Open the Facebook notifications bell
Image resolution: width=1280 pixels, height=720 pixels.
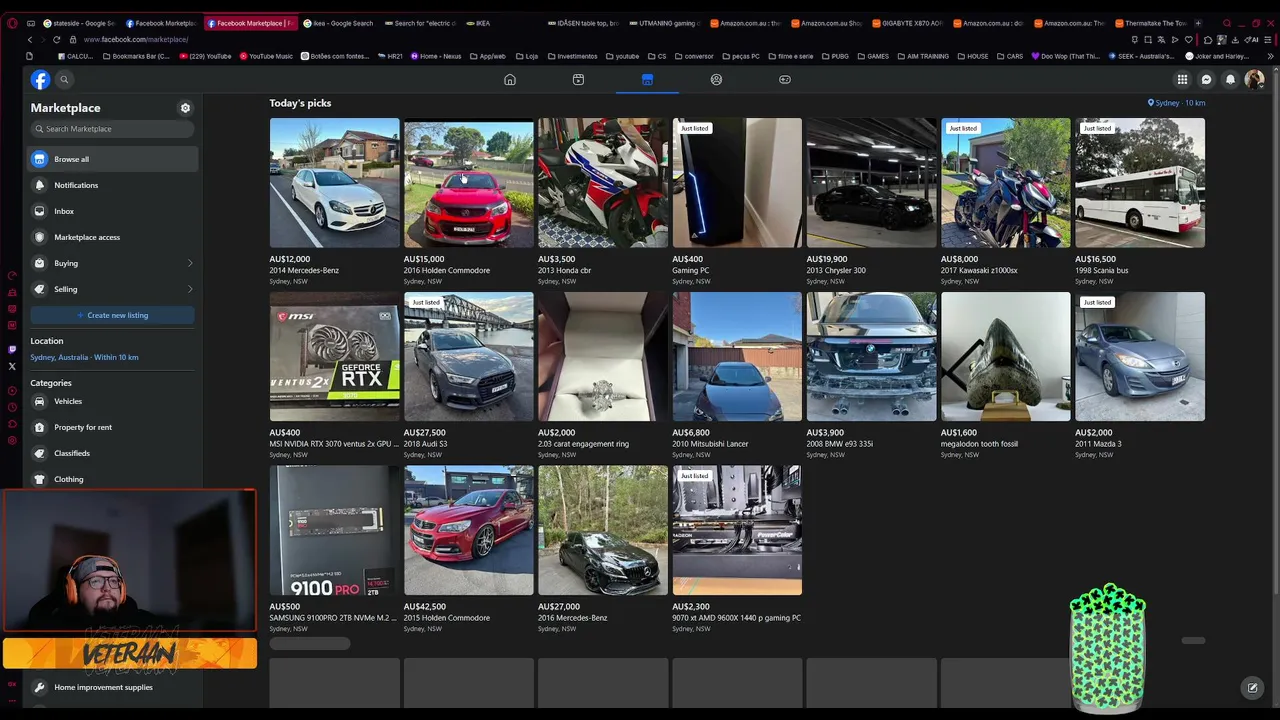(1230, 80)
